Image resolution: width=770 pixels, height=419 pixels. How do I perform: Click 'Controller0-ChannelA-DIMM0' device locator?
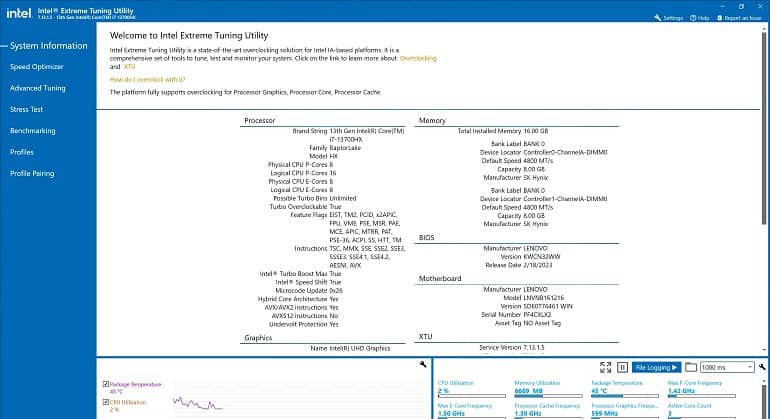click(x=565, y=153)
